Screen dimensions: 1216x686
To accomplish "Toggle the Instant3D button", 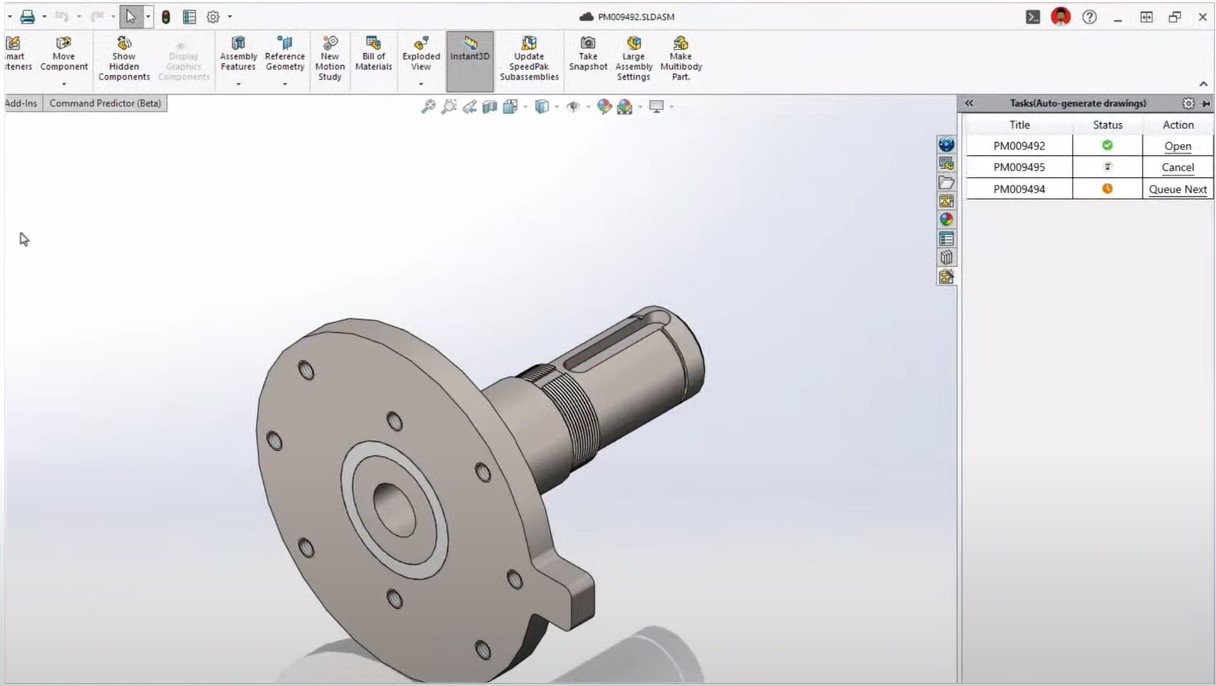I will tap(470, 50).
